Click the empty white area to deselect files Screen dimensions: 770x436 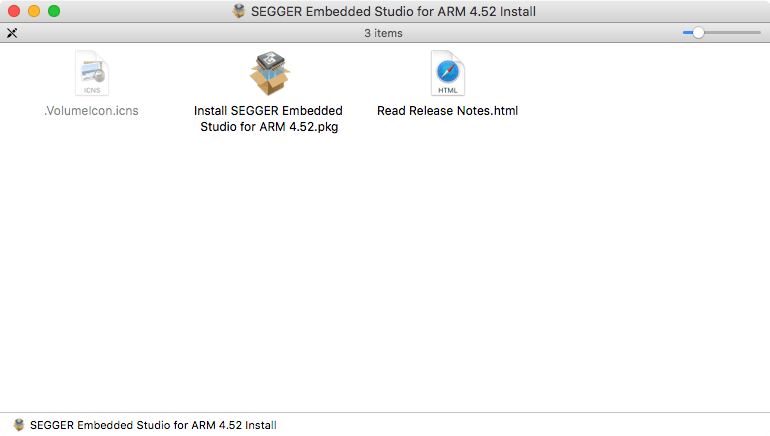(400, 280)
